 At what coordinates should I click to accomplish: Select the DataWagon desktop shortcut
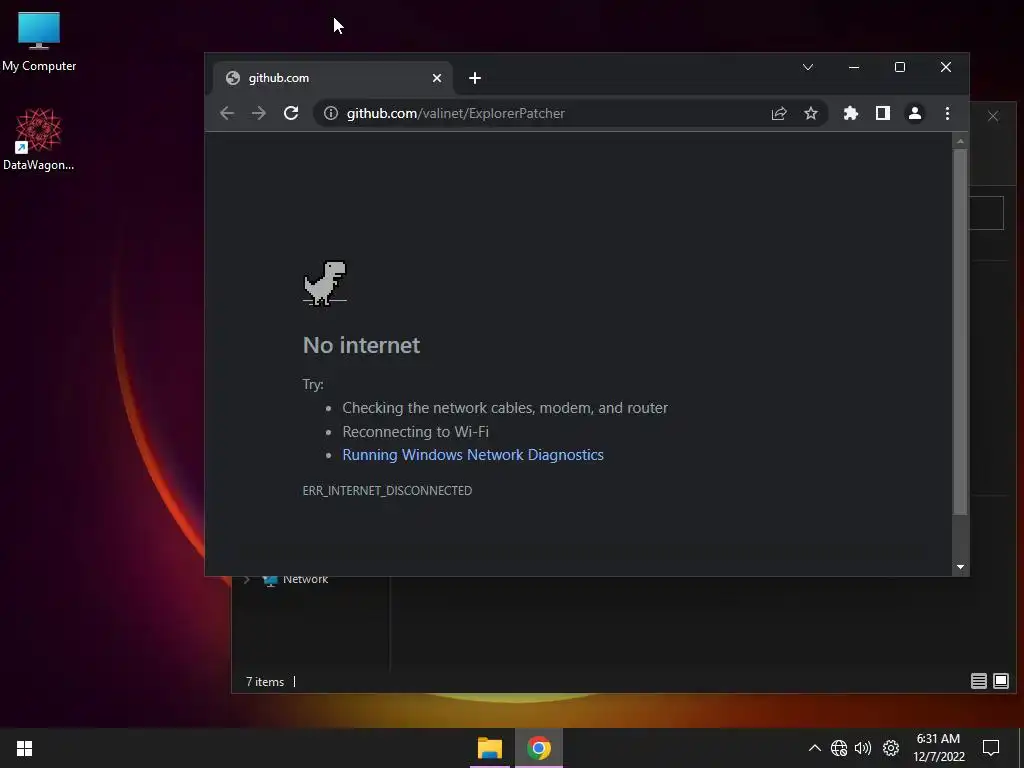(39, 140)
